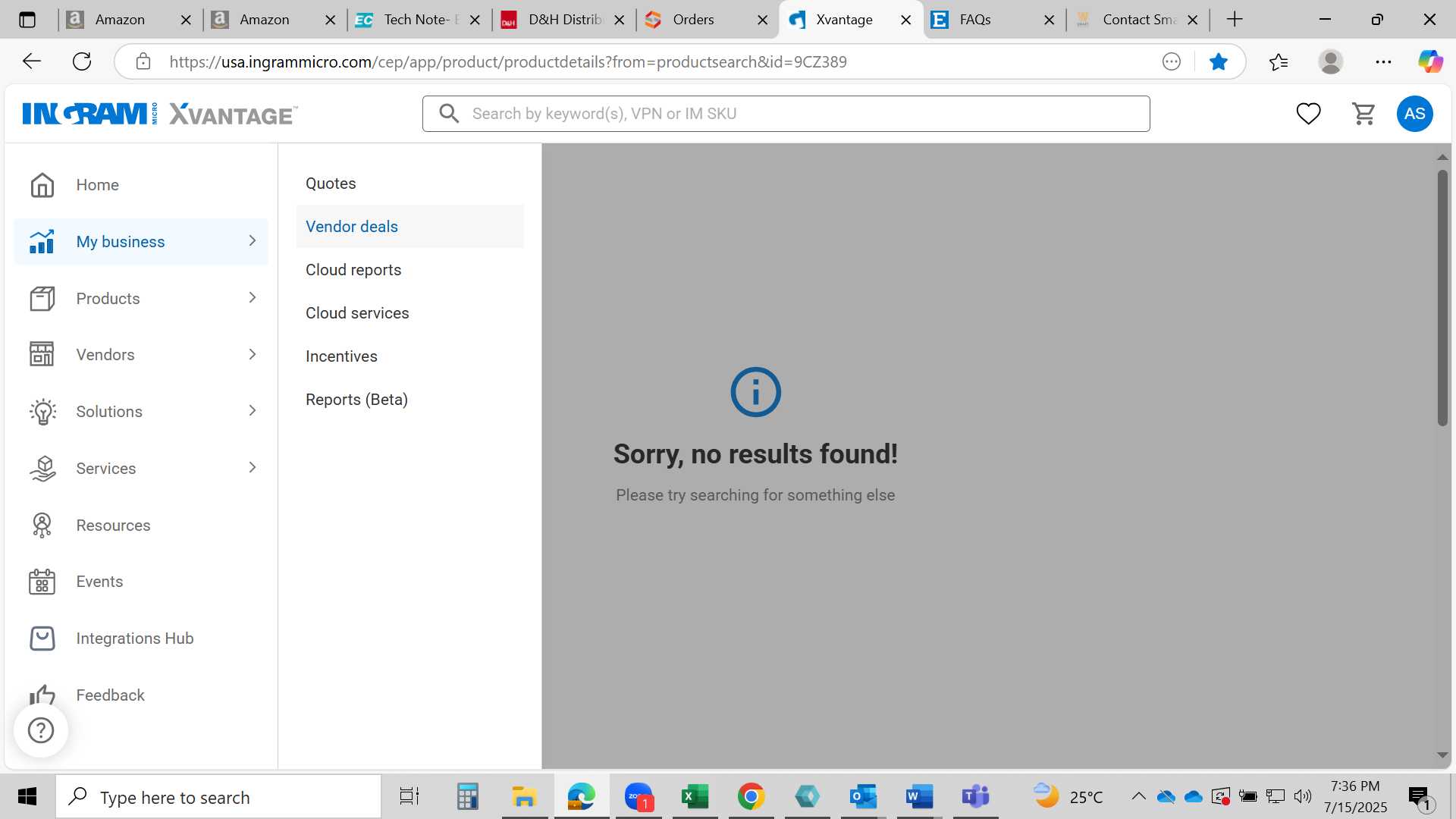Switch to the D&H Distrib browser tab
Screen dimensions: 1456x819
click(x=563, y=20)
